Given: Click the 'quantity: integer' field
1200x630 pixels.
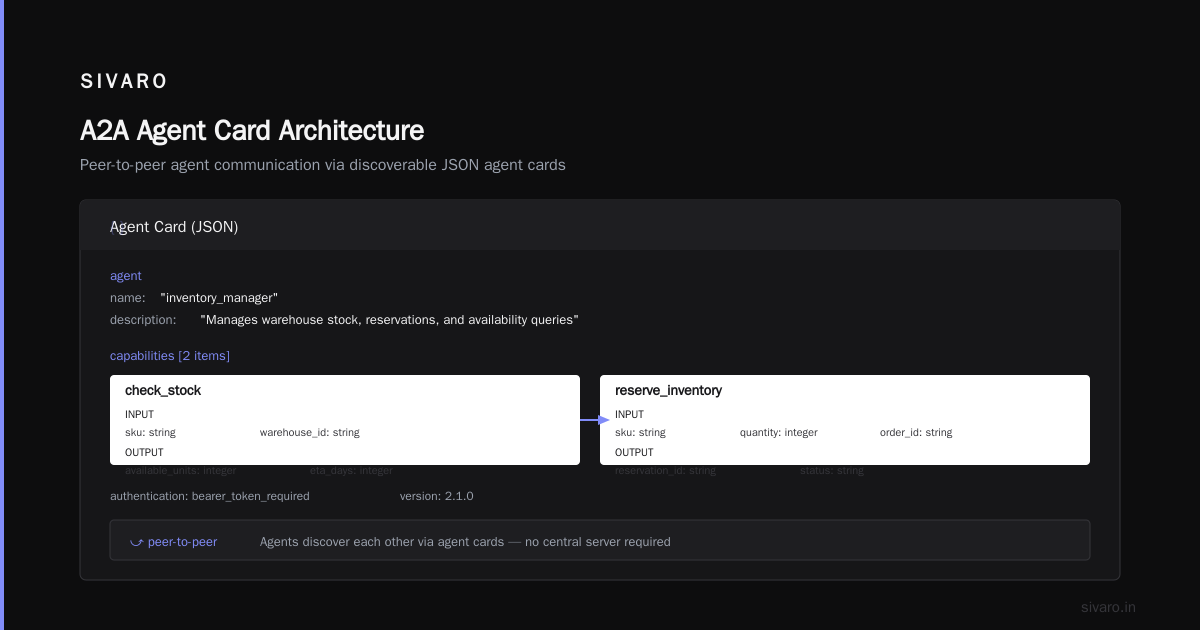Looking at the screenshot, I should (779, 433).
